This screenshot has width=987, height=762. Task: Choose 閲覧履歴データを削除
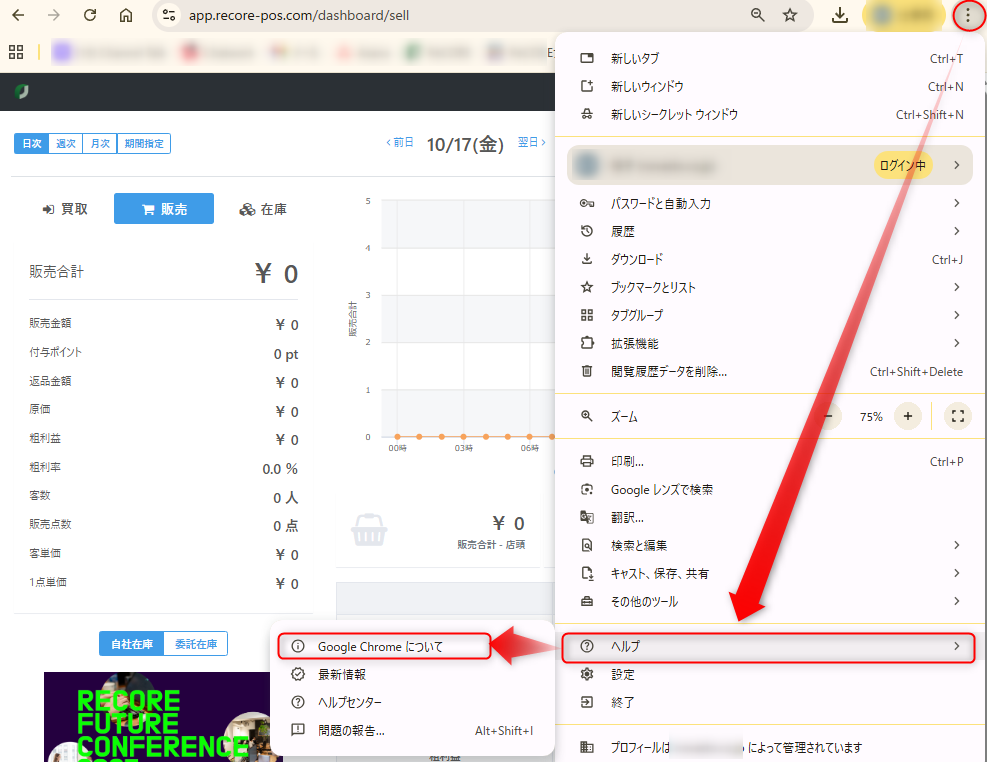tap(771, 371)
